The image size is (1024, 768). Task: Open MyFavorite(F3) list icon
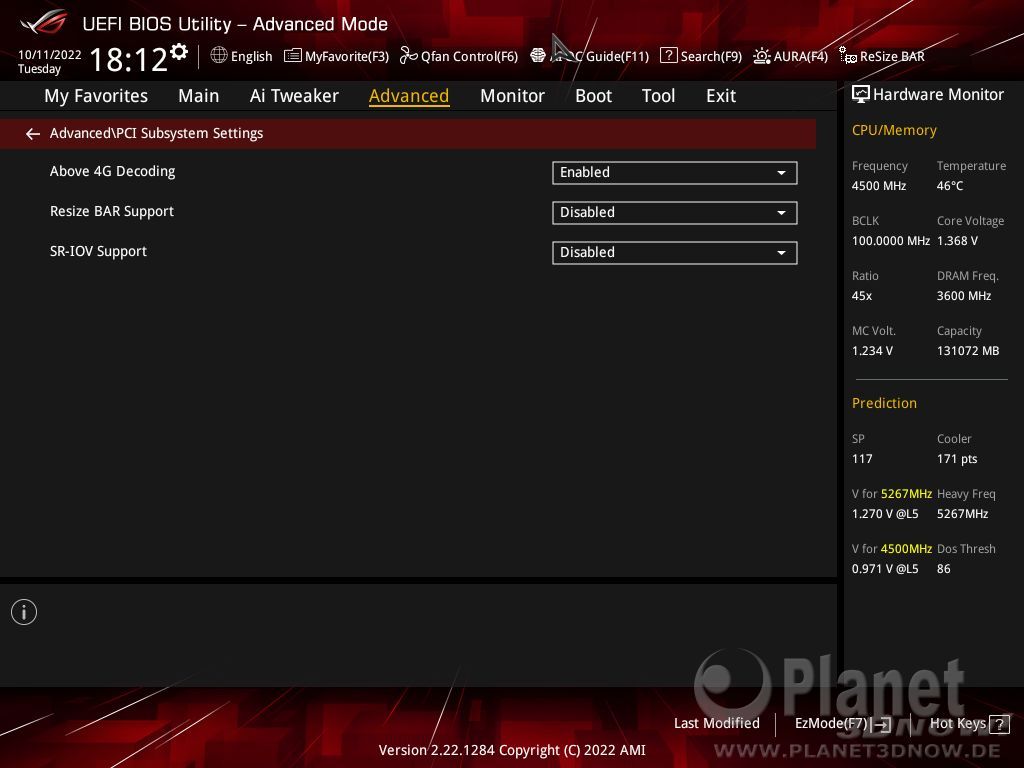(293, 56)
